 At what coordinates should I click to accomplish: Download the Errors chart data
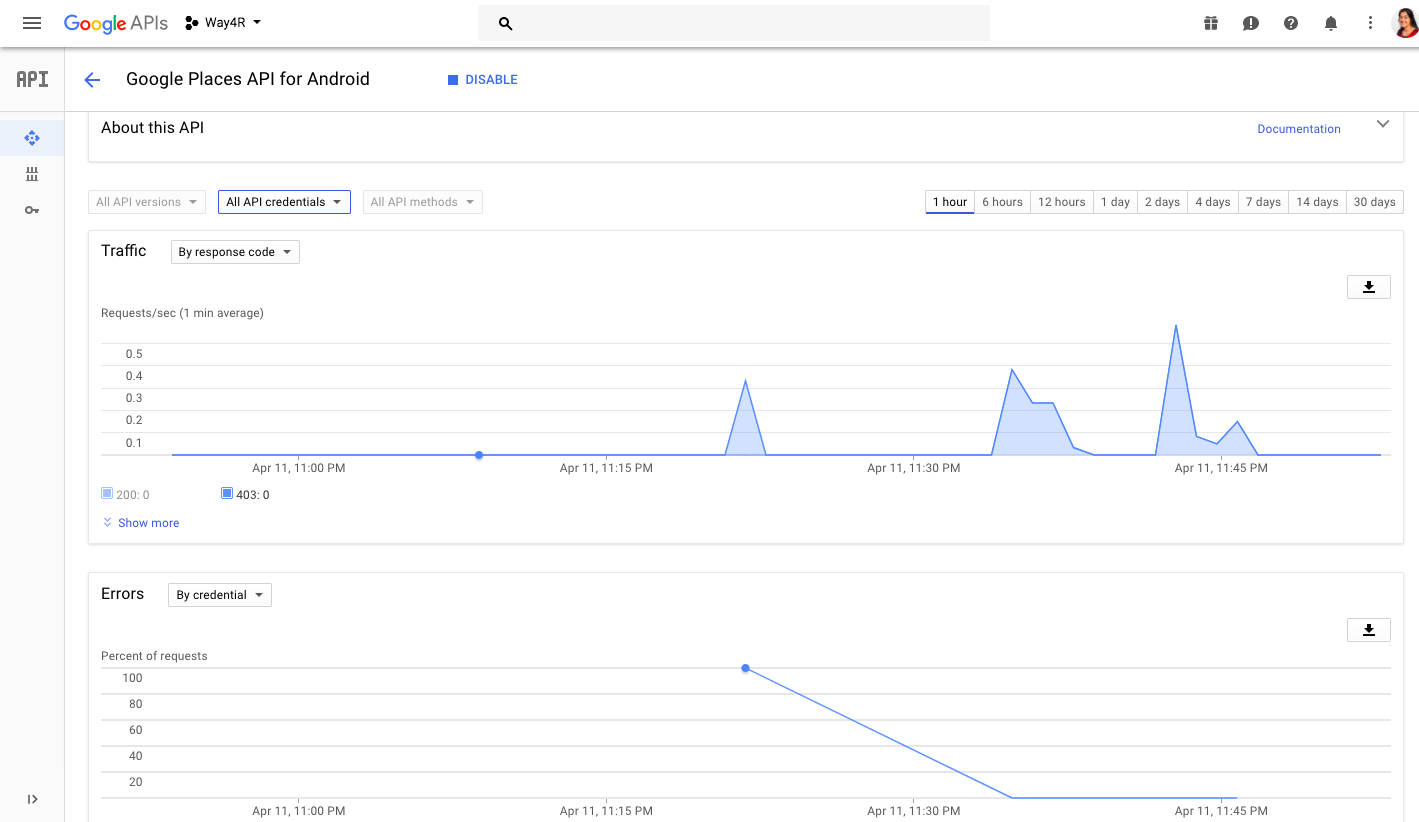(1369, 630)
